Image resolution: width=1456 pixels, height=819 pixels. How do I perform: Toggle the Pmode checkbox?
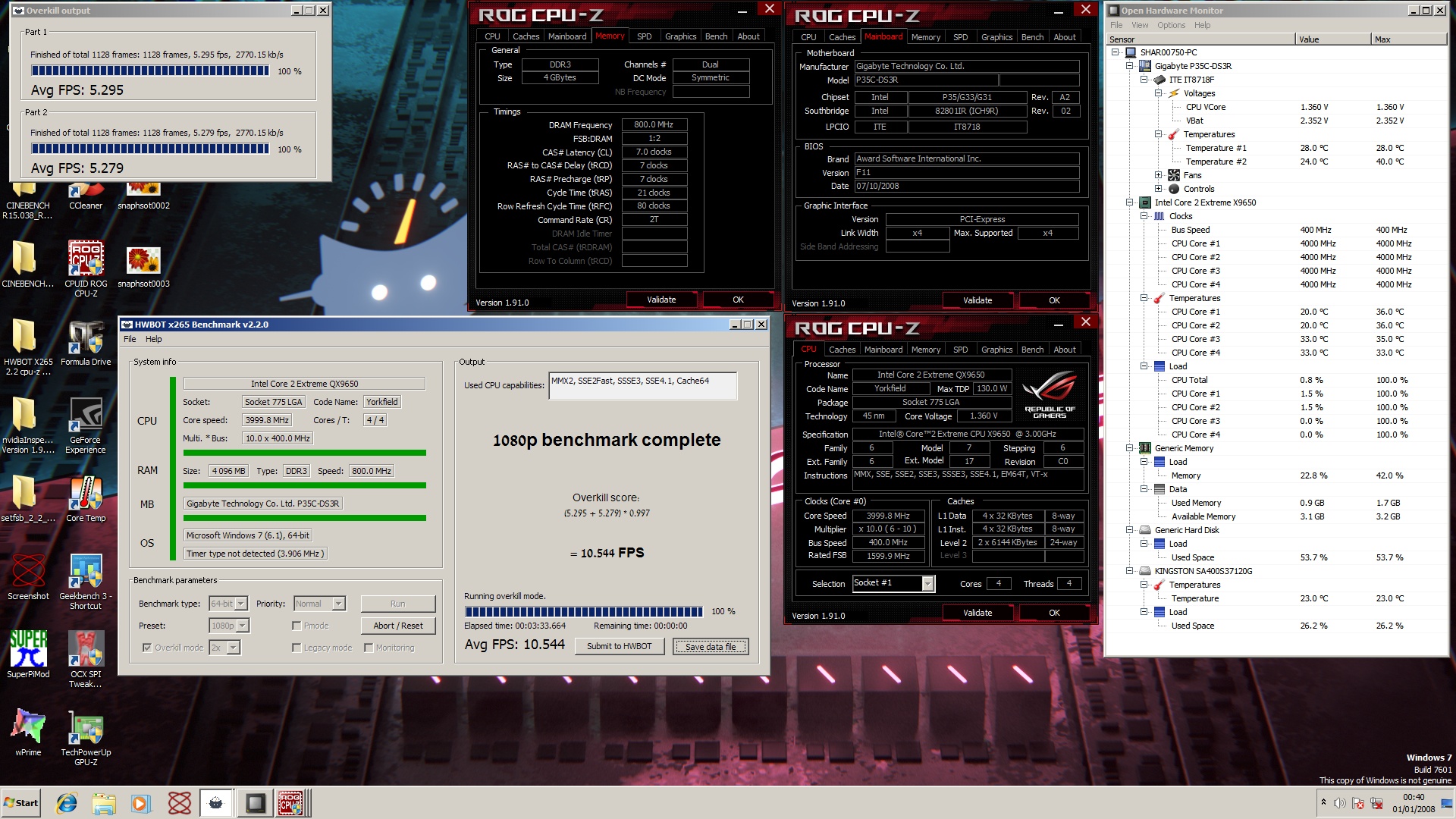click(x=297, y=626)
